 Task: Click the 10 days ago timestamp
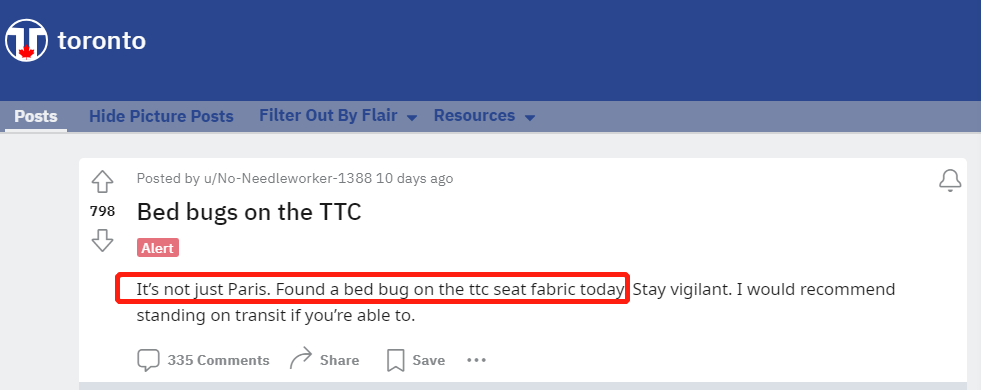[x=415, y=178]
